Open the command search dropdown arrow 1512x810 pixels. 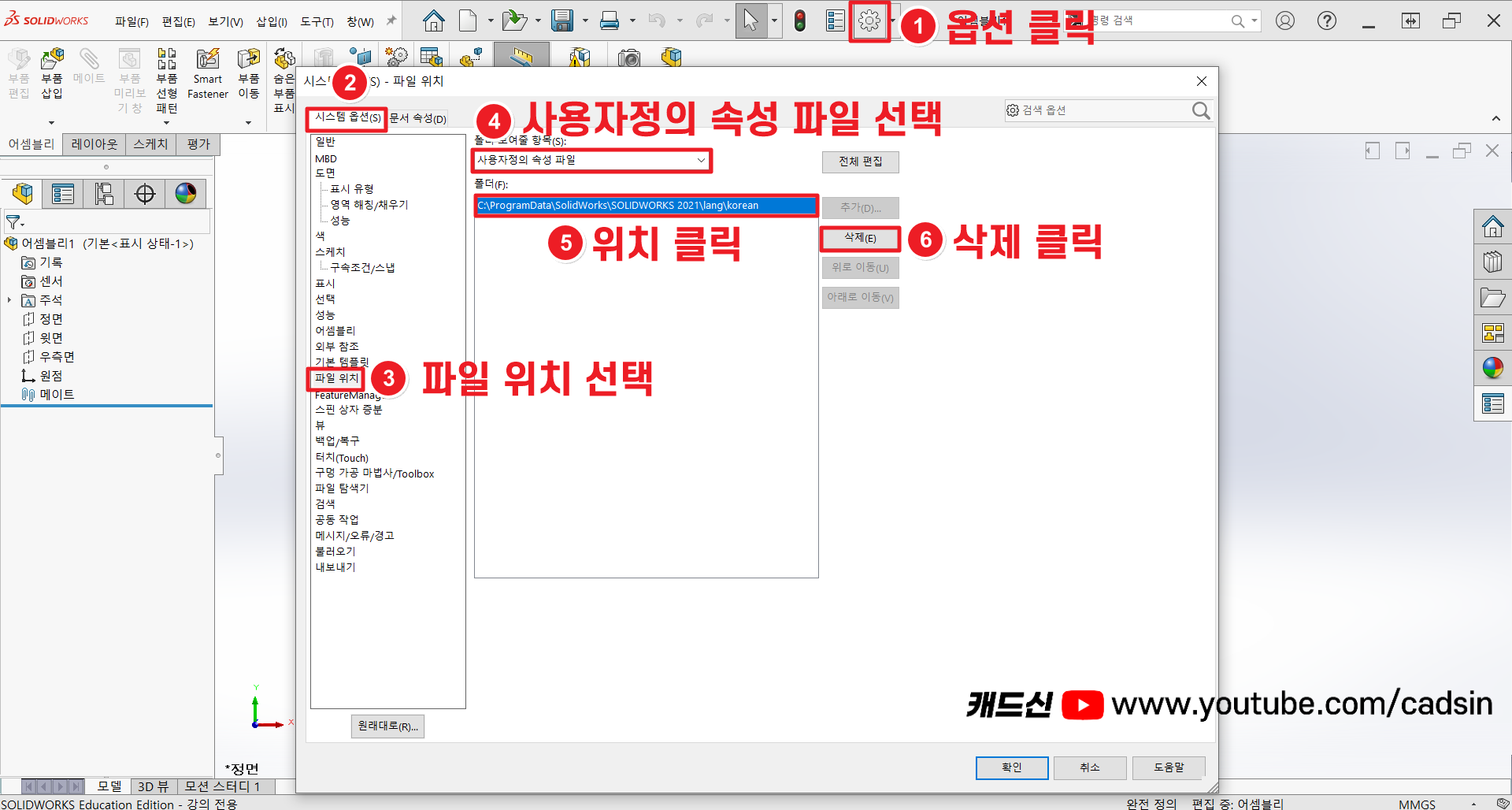tap(1254, 21)
